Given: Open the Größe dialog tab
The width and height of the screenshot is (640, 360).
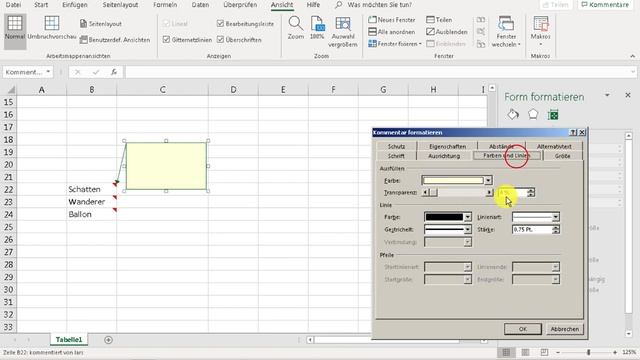Looking at the screenshot, I should coord(562,156).
